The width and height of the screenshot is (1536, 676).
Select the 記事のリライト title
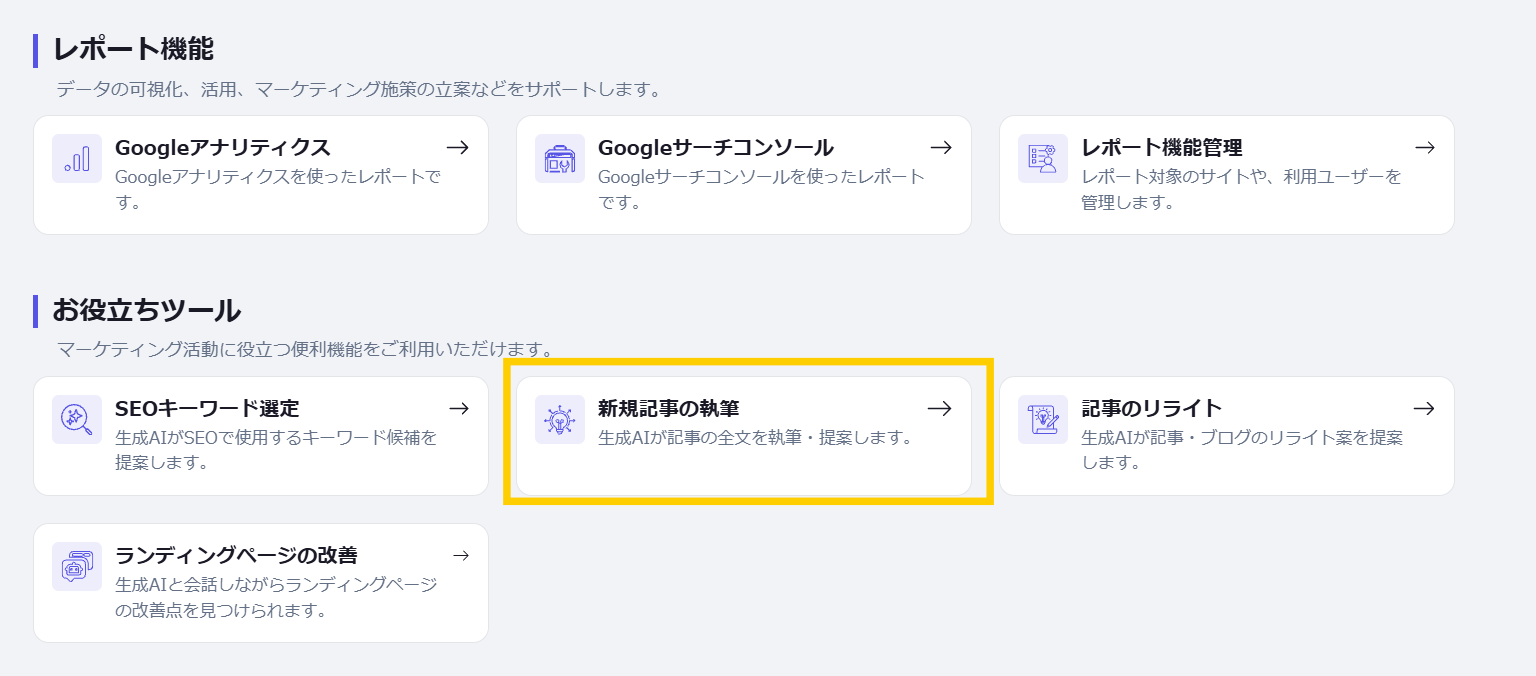(1151, 408)
